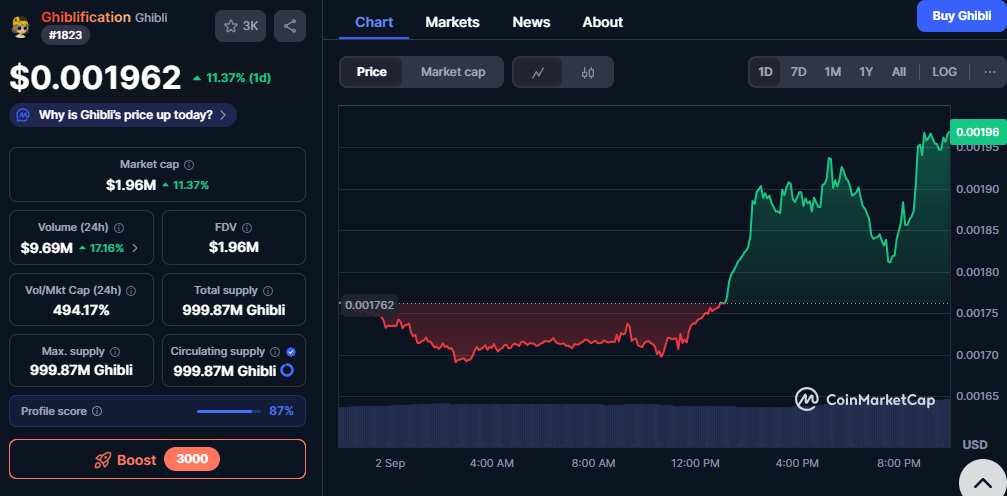Click the 11.37% (1d) price change
The width and height of the screenshot is (1007, 496).
[232, 78]
